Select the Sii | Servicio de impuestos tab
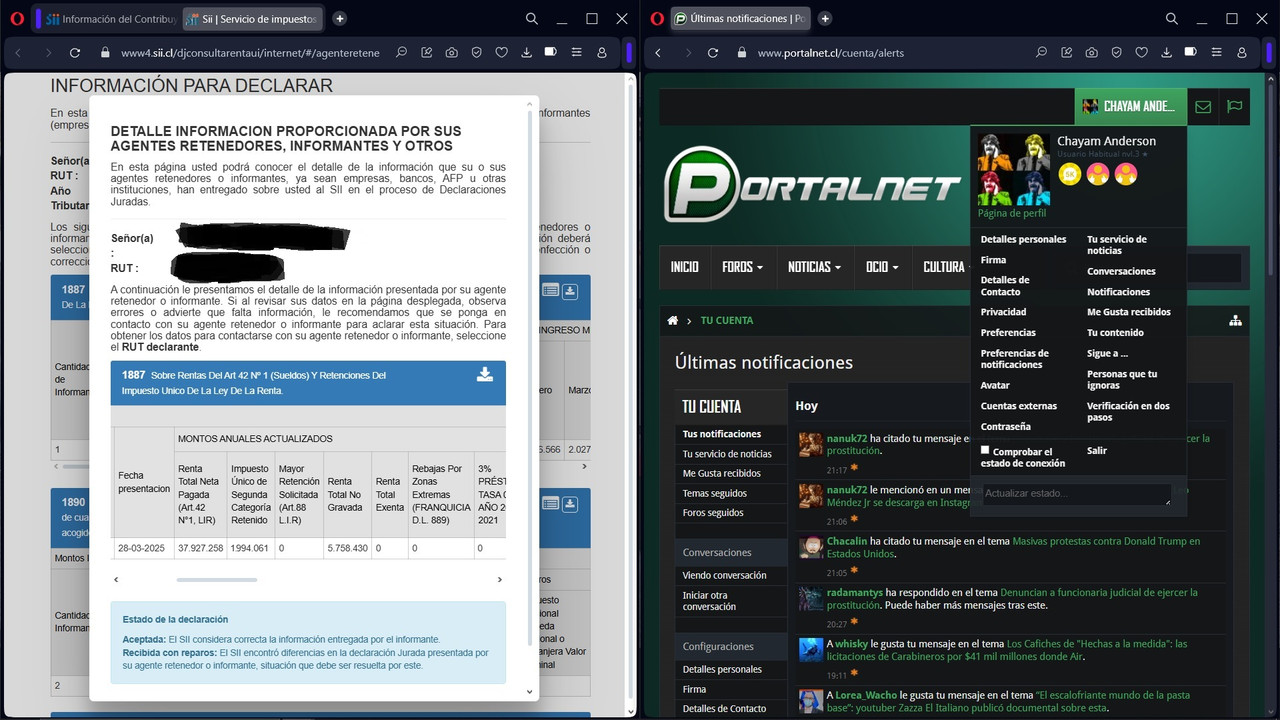The height and width of the screenshot is (720, 1280). click(253, 19)
